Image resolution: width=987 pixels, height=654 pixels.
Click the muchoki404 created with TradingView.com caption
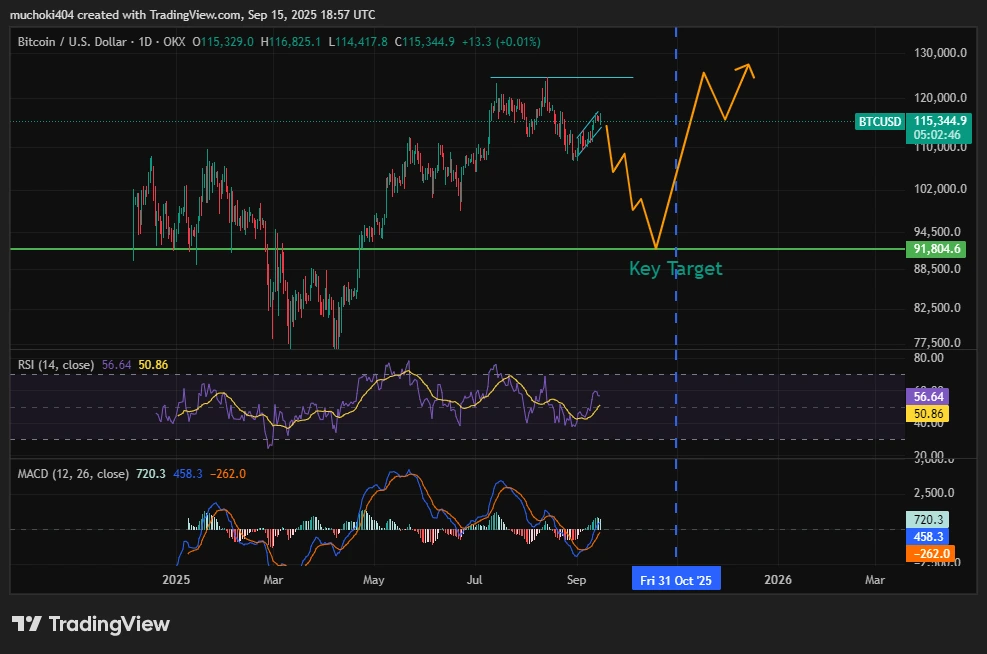(x=193, y=14)
